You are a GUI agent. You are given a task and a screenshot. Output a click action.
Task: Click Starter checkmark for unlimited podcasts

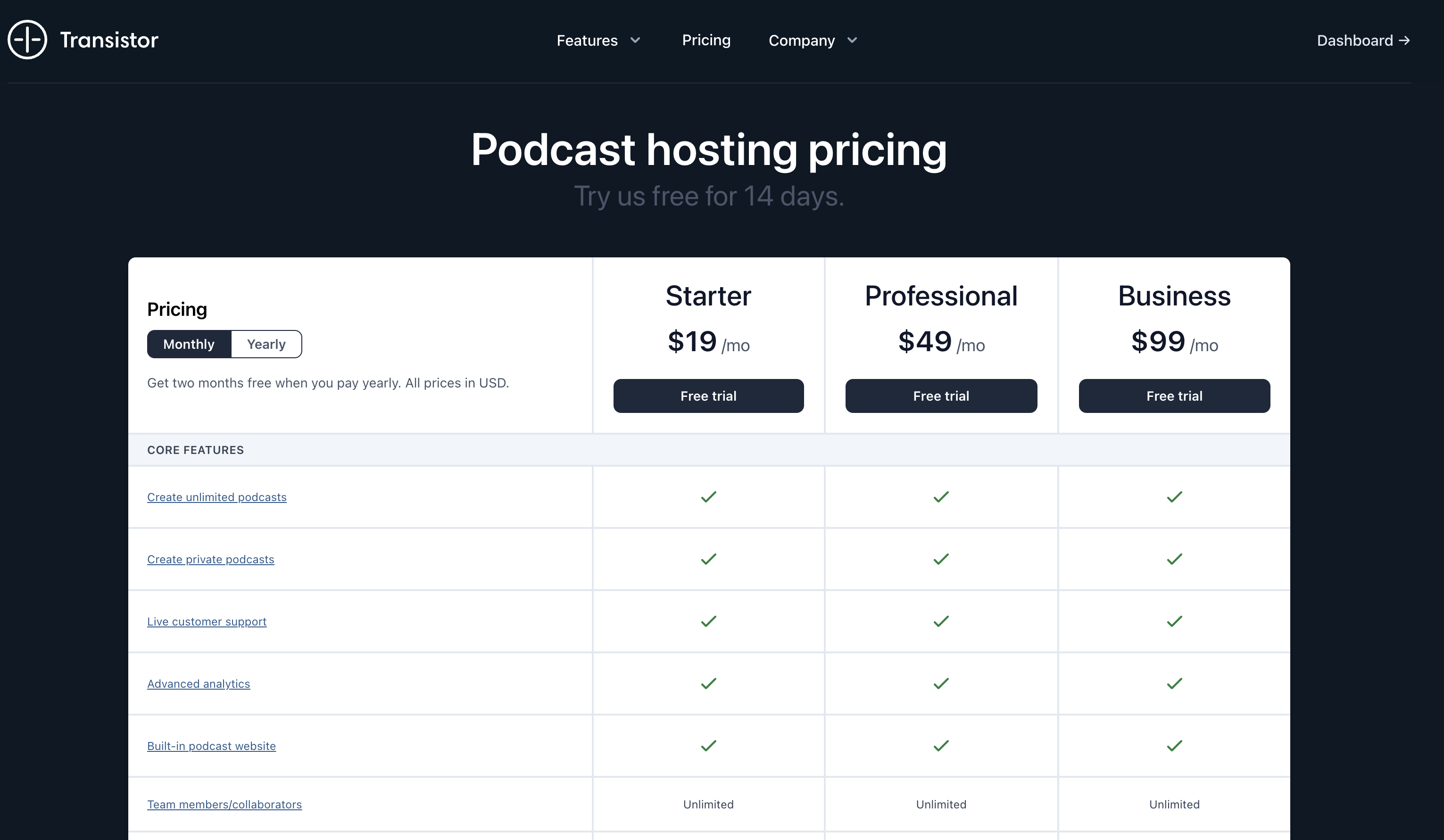pyautogui.click(x=708, y=497)
